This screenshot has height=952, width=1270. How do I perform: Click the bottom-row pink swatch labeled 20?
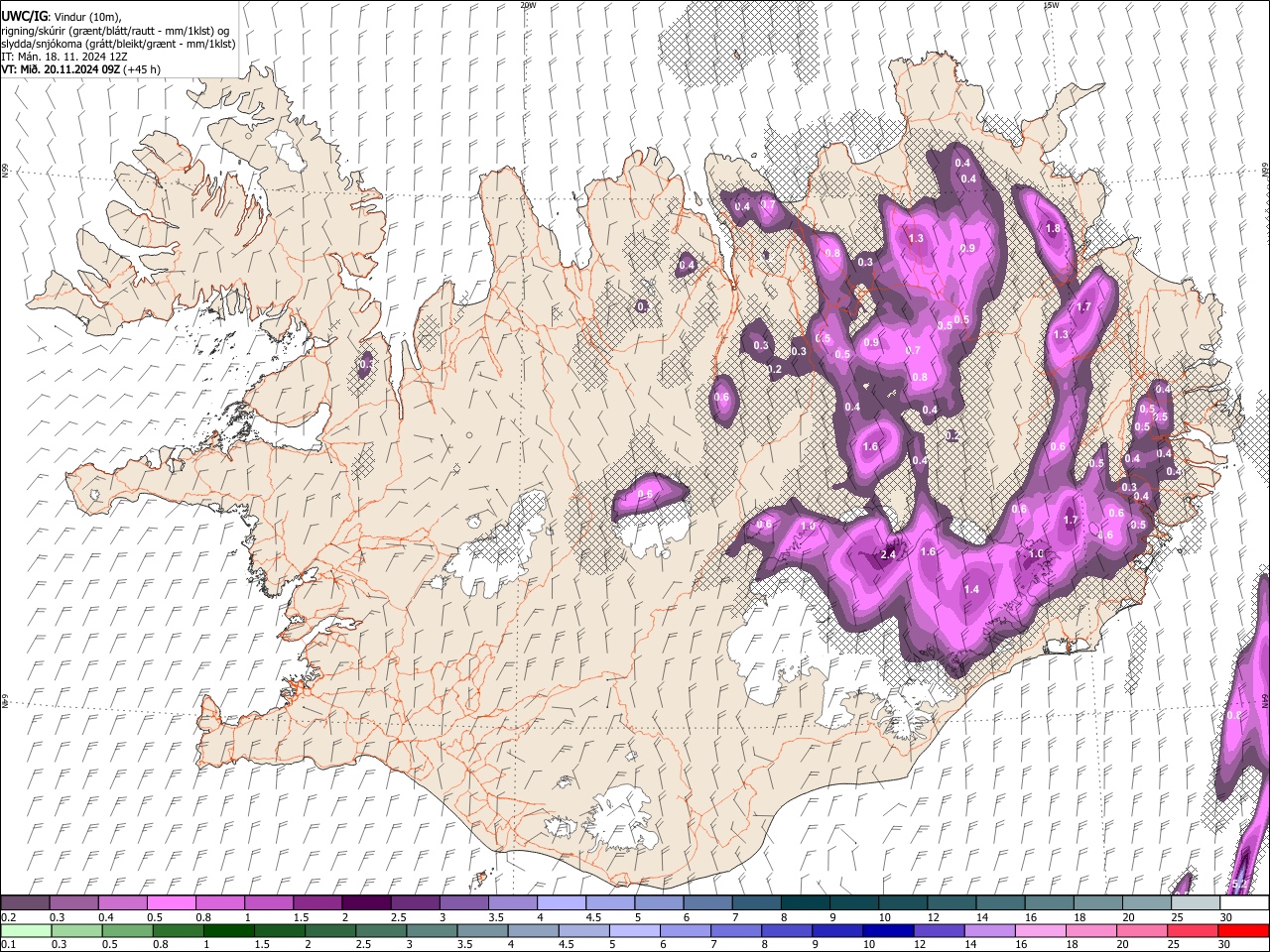click(x=1141, y=930)
